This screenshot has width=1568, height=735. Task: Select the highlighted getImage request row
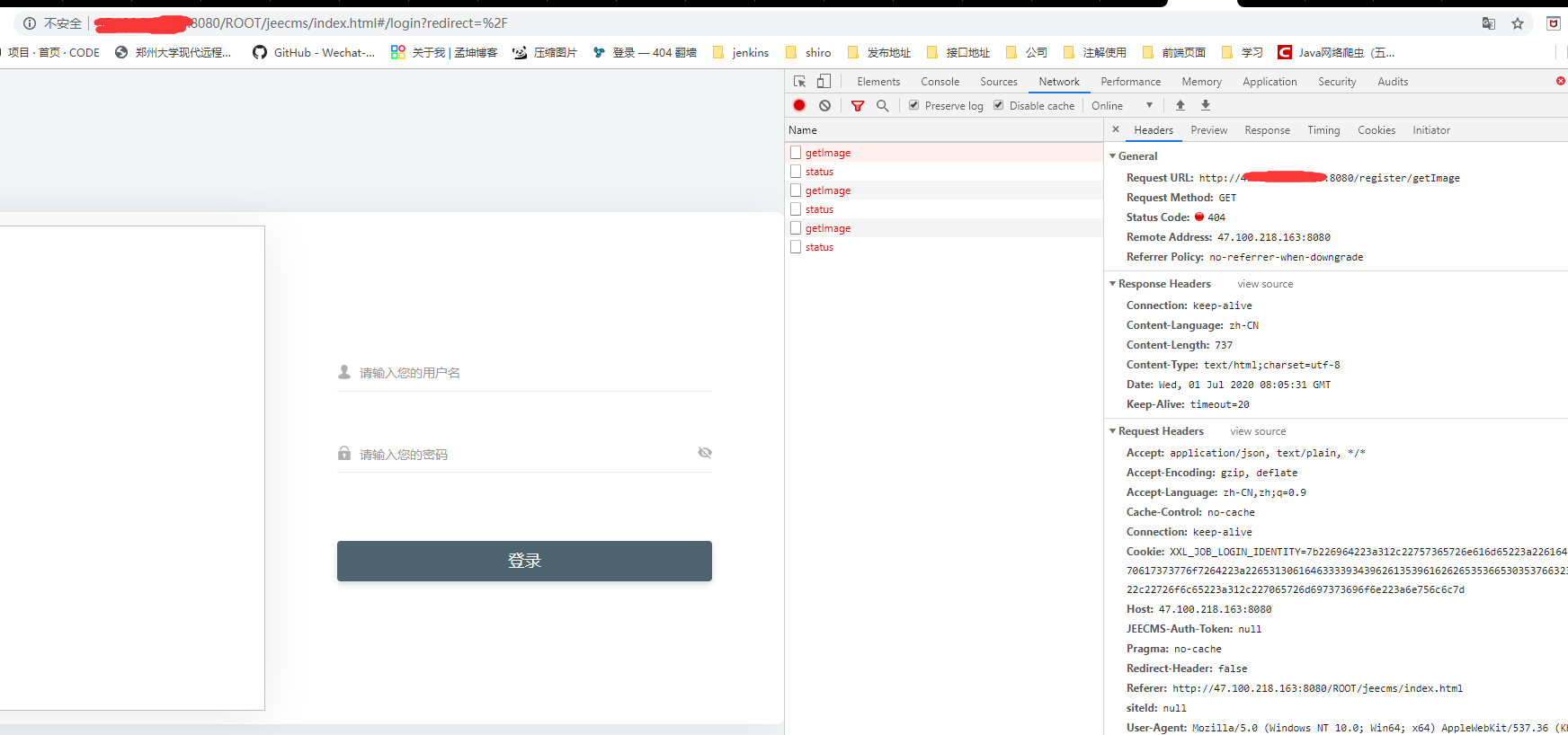coord(944,153)
